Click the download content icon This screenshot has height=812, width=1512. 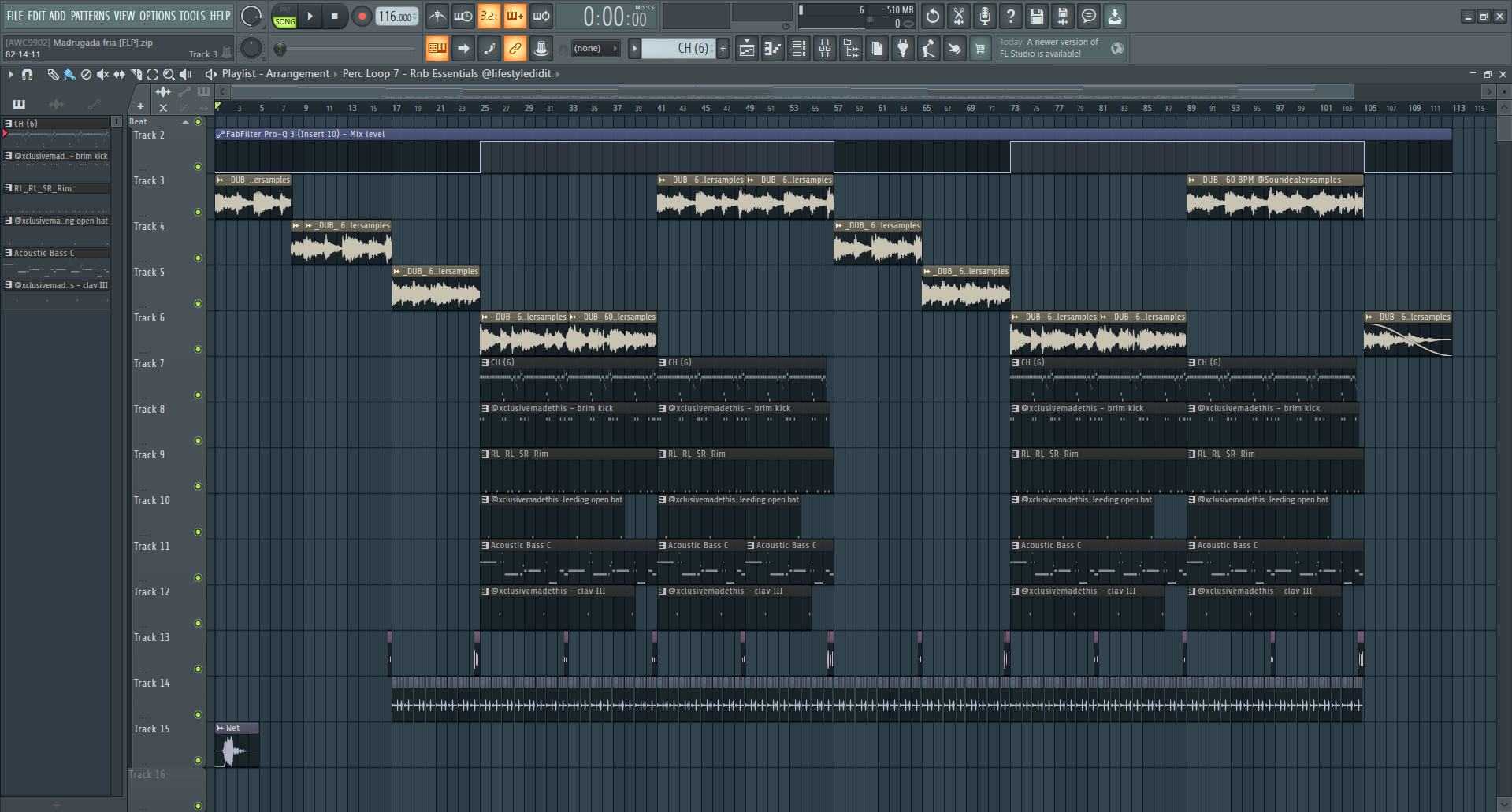(1115, 16)
